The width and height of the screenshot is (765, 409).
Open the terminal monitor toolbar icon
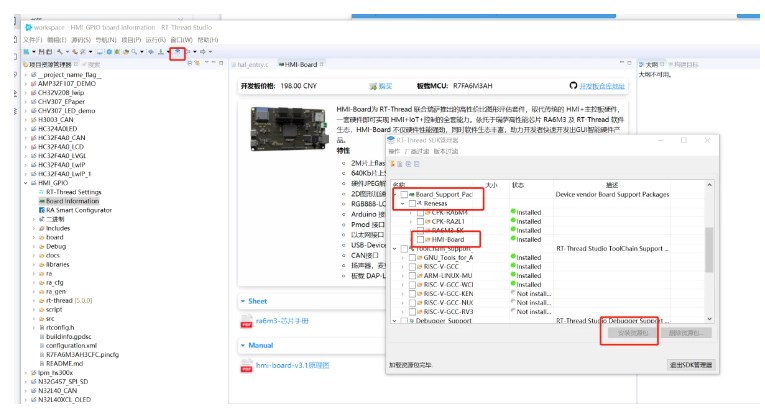click(100, 52)
